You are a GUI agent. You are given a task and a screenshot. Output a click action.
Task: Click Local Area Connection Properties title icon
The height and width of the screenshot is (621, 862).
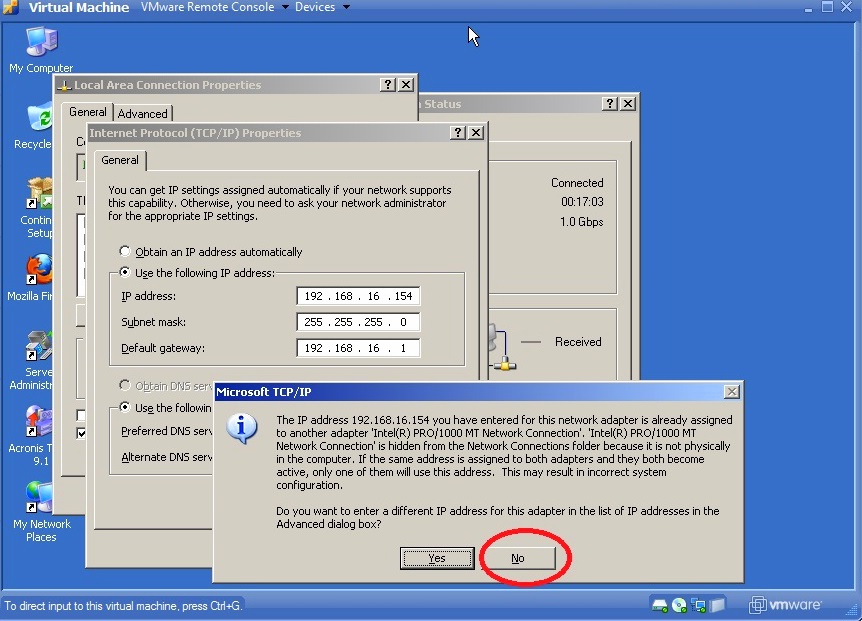(64, 85)
